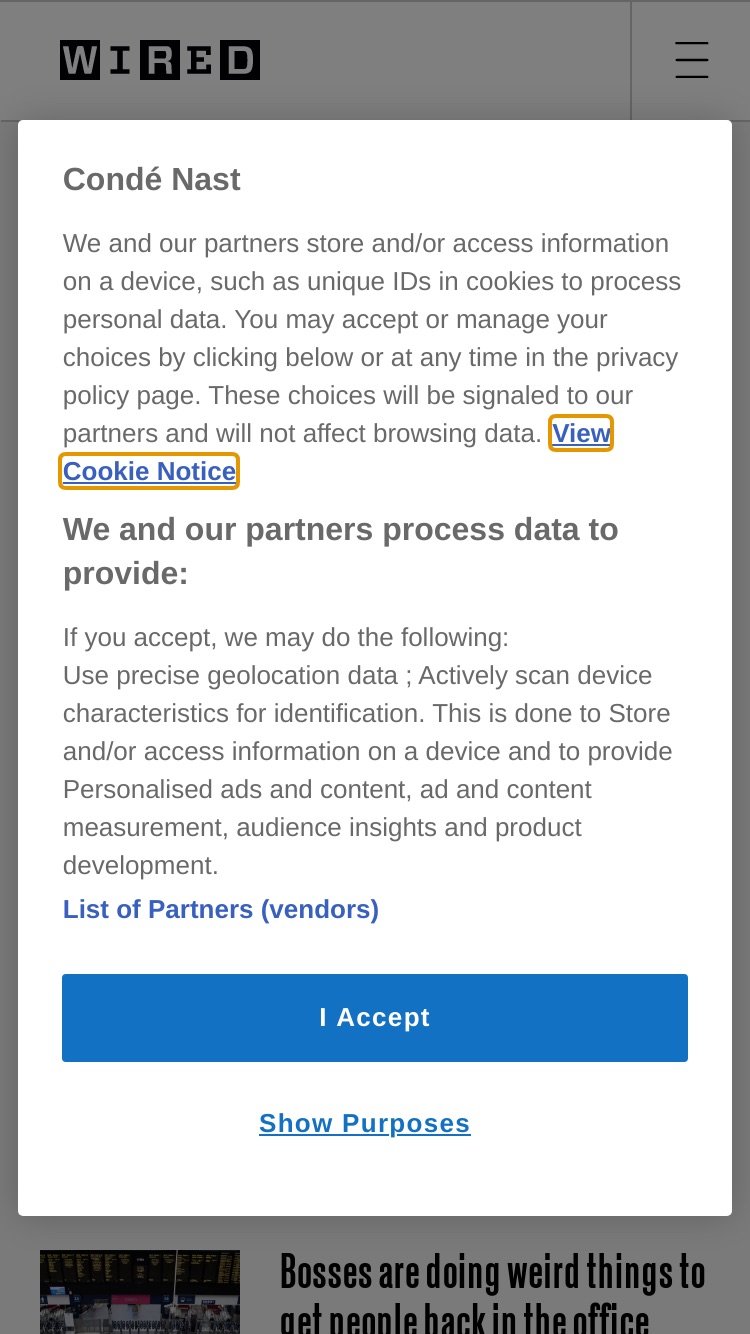Click the 'View' link text
Screen dimensions: 750x1334
[x=581, y=433]
